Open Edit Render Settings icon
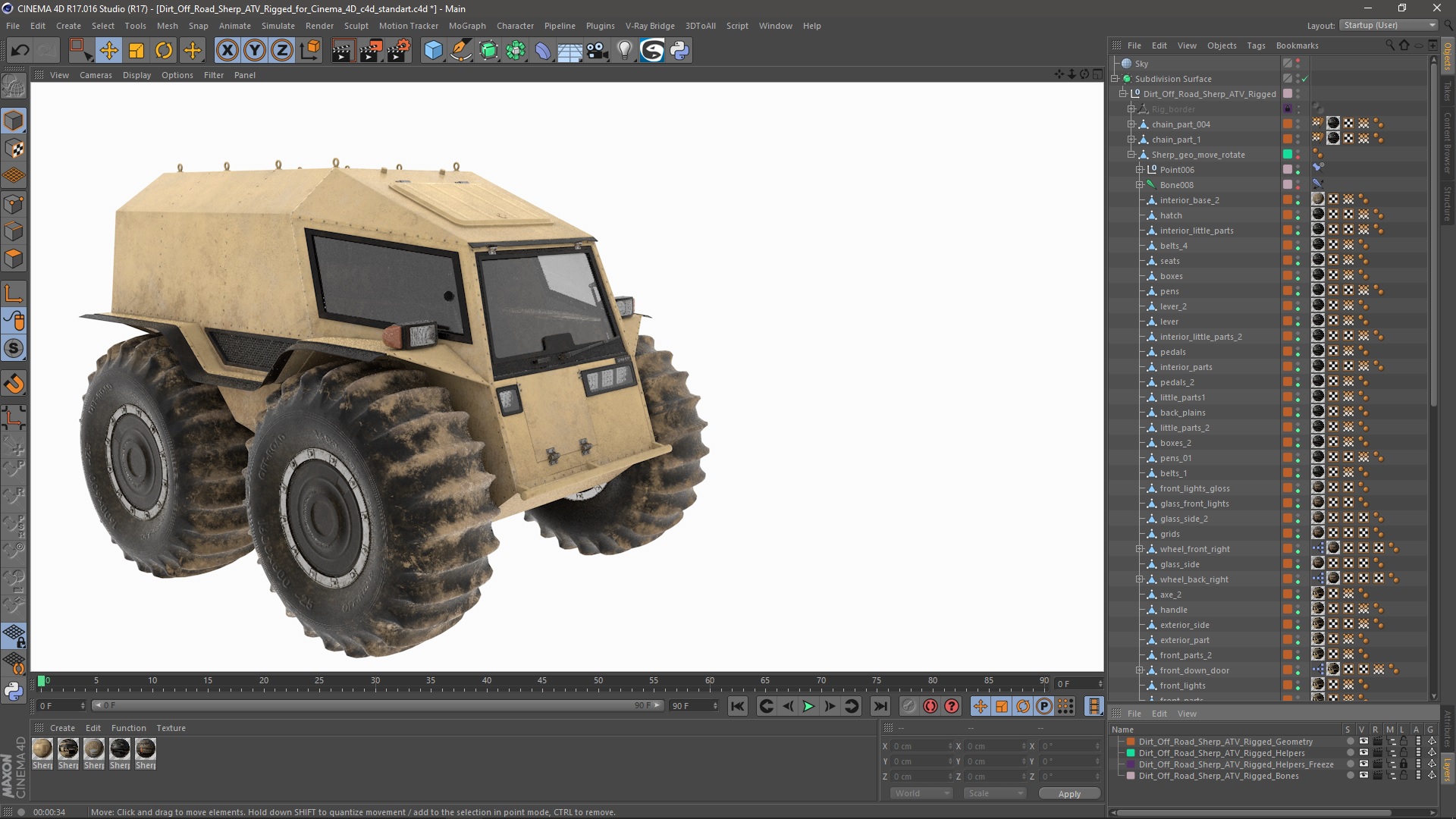This screenshot has height=819, width=1456. [x=399, y=51]
